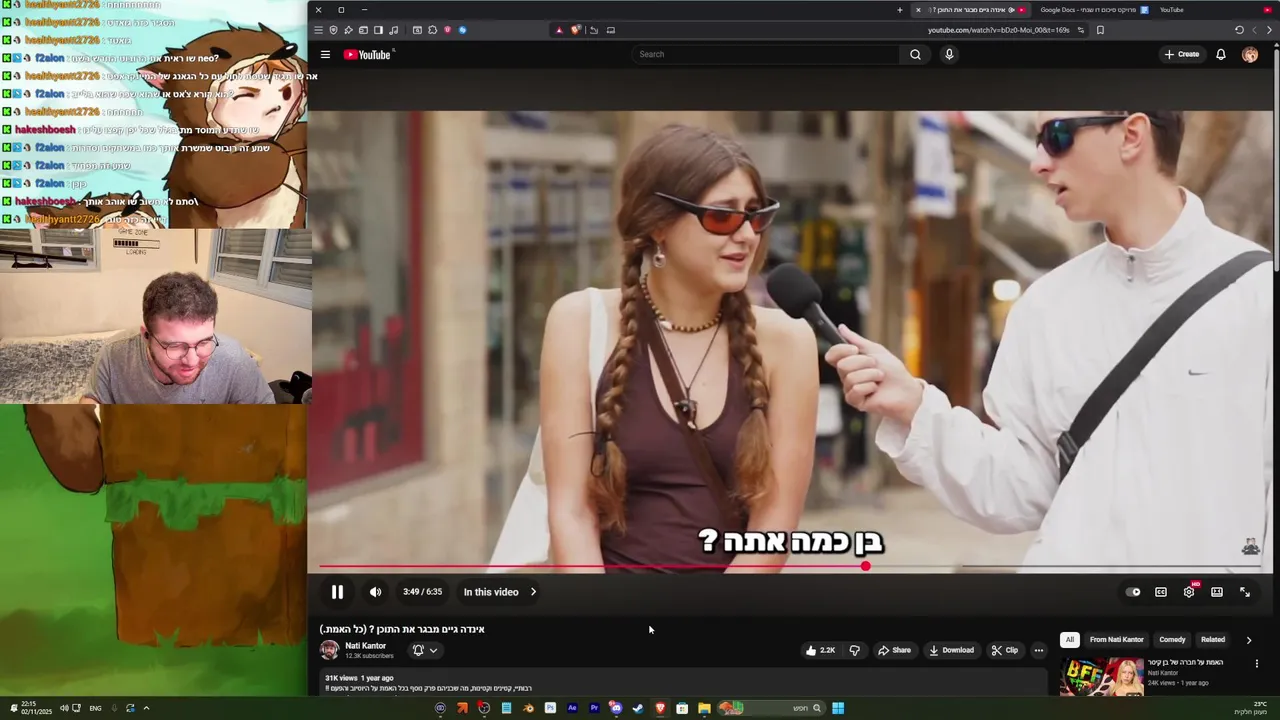The image size is (1280, 720).
Task: Select the 'From Nati Kantor' chip
Action: [x=1116, y=640]
